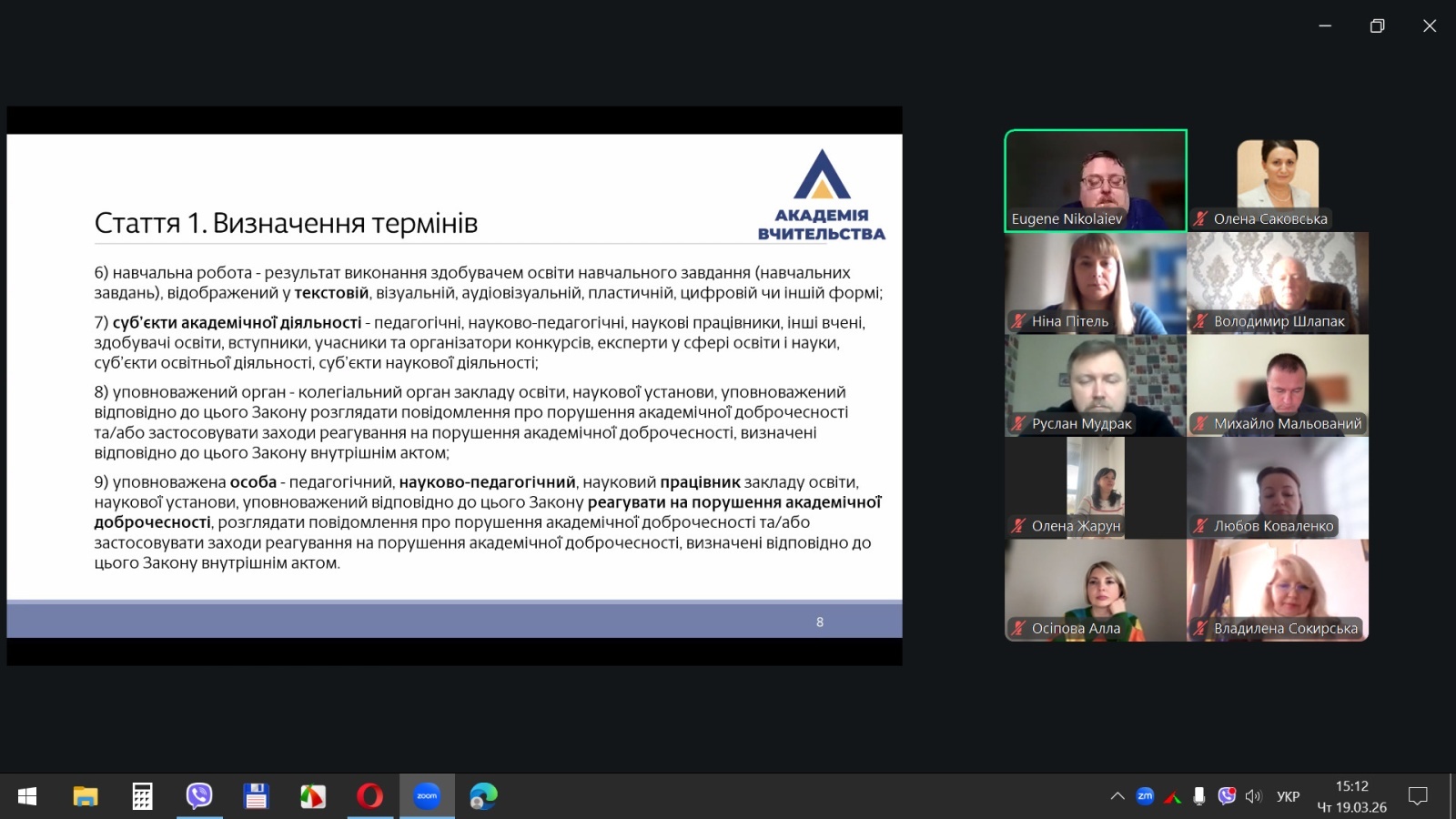Click Володимир Шлапак's video tile
This screenshot has width=1456, height=819.
(x=1277, y=283)
